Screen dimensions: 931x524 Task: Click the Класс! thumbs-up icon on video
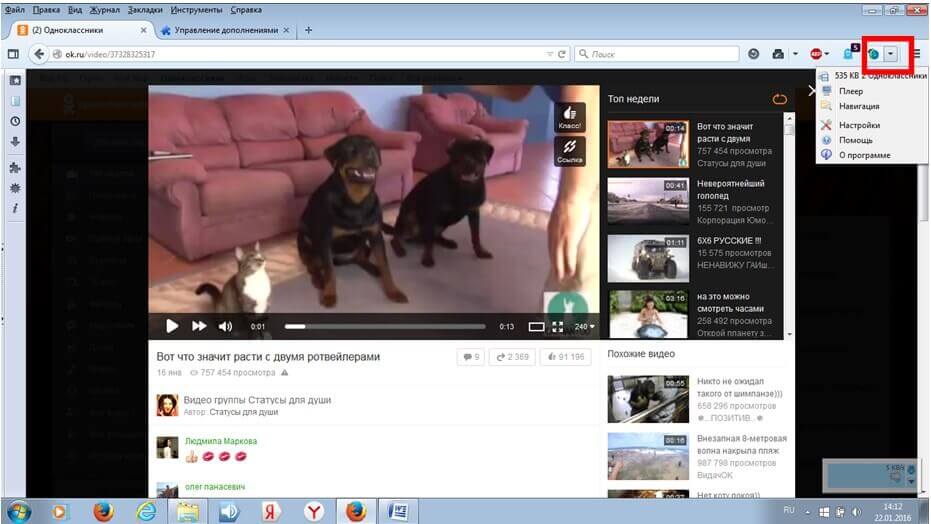pos(569,116)
